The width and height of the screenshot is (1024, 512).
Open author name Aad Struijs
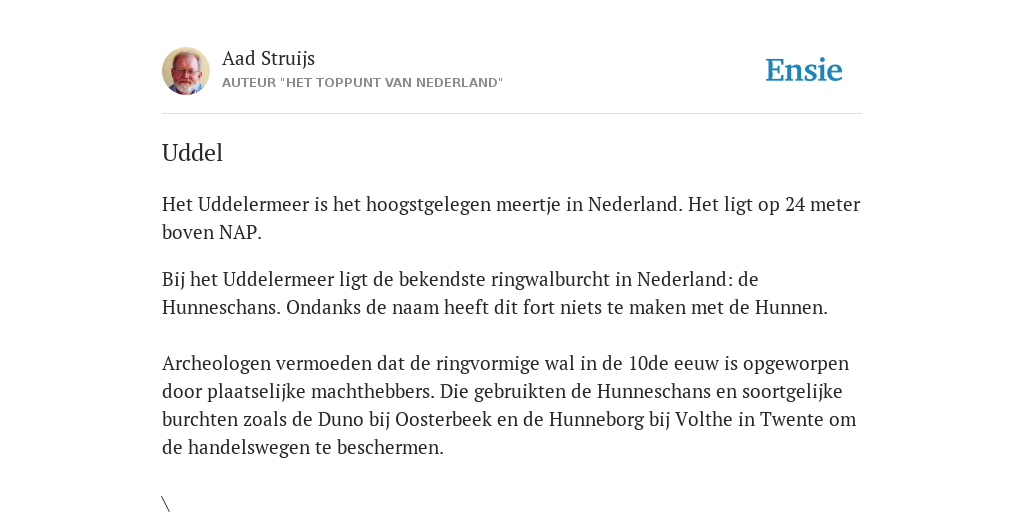click(268, 59)
